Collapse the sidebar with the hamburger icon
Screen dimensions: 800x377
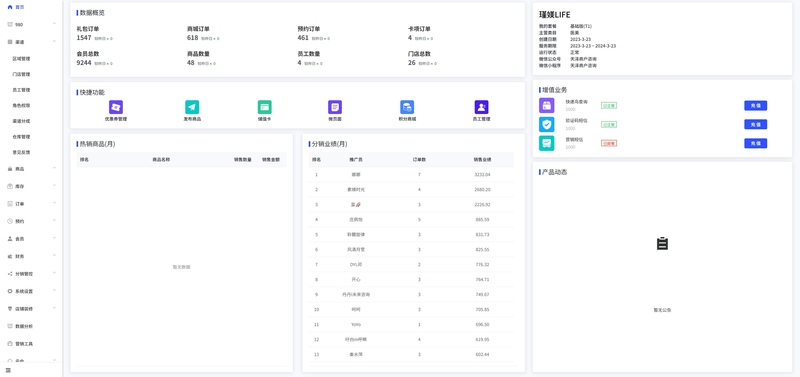(8, 370)
